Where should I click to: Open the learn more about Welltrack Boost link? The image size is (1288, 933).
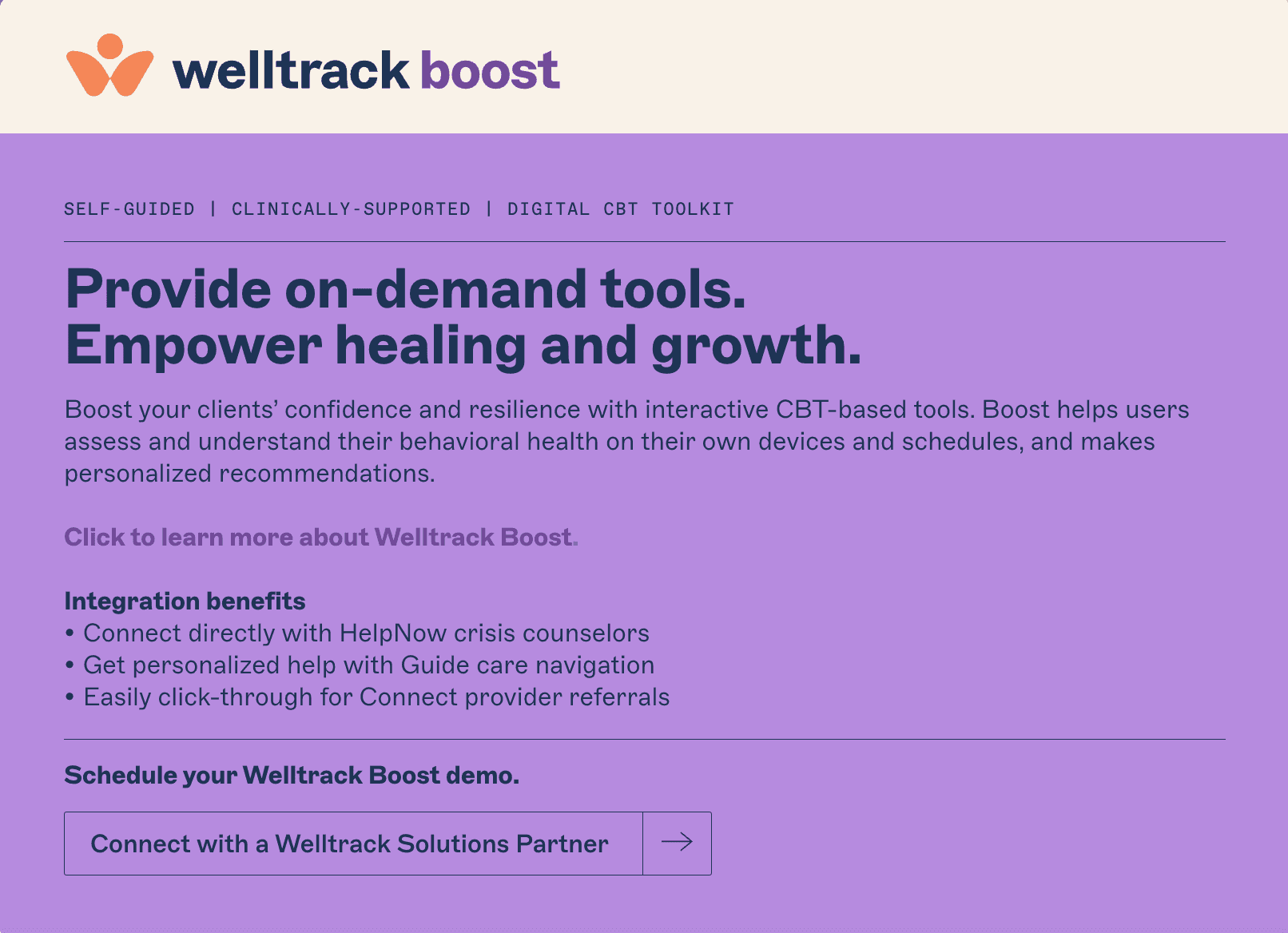click(320, 537)
